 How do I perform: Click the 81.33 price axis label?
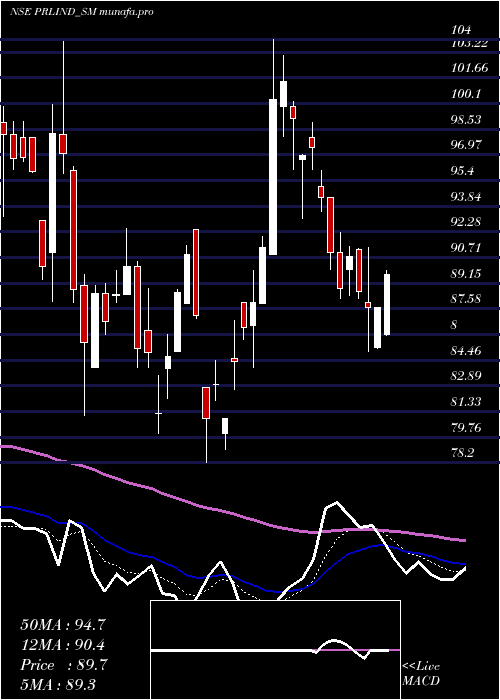coord(467,402)
